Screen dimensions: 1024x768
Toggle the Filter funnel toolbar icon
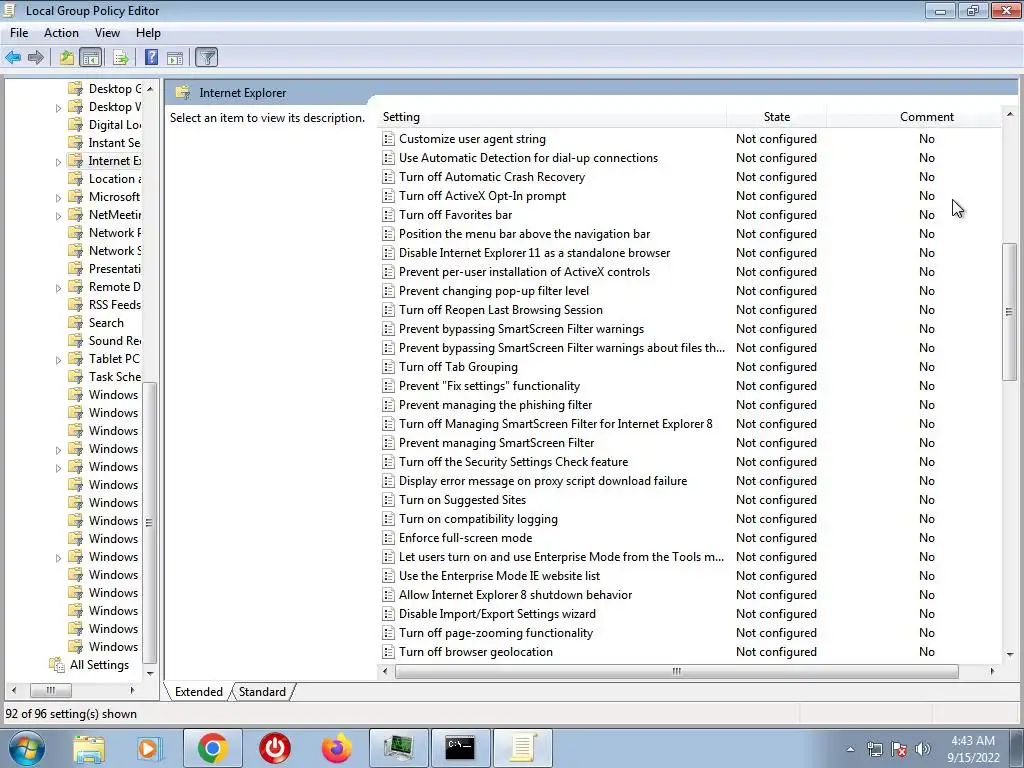click(x=207, y=57)
